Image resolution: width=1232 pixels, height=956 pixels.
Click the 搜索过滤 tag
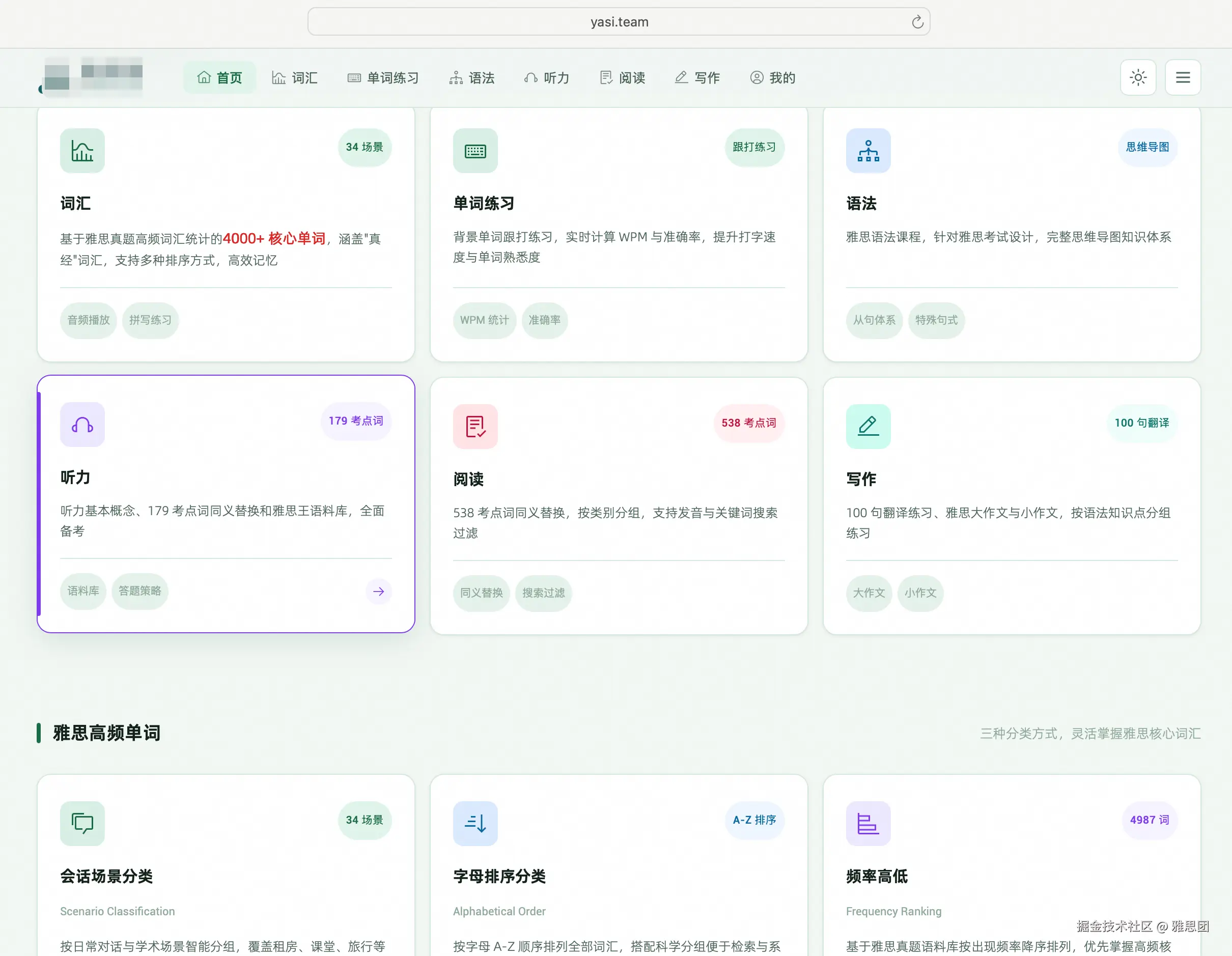coord(543,594)
